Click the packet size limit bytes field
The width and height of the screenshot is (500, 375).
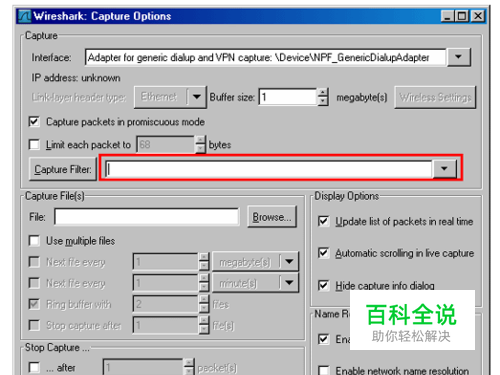tap(165, 145)
